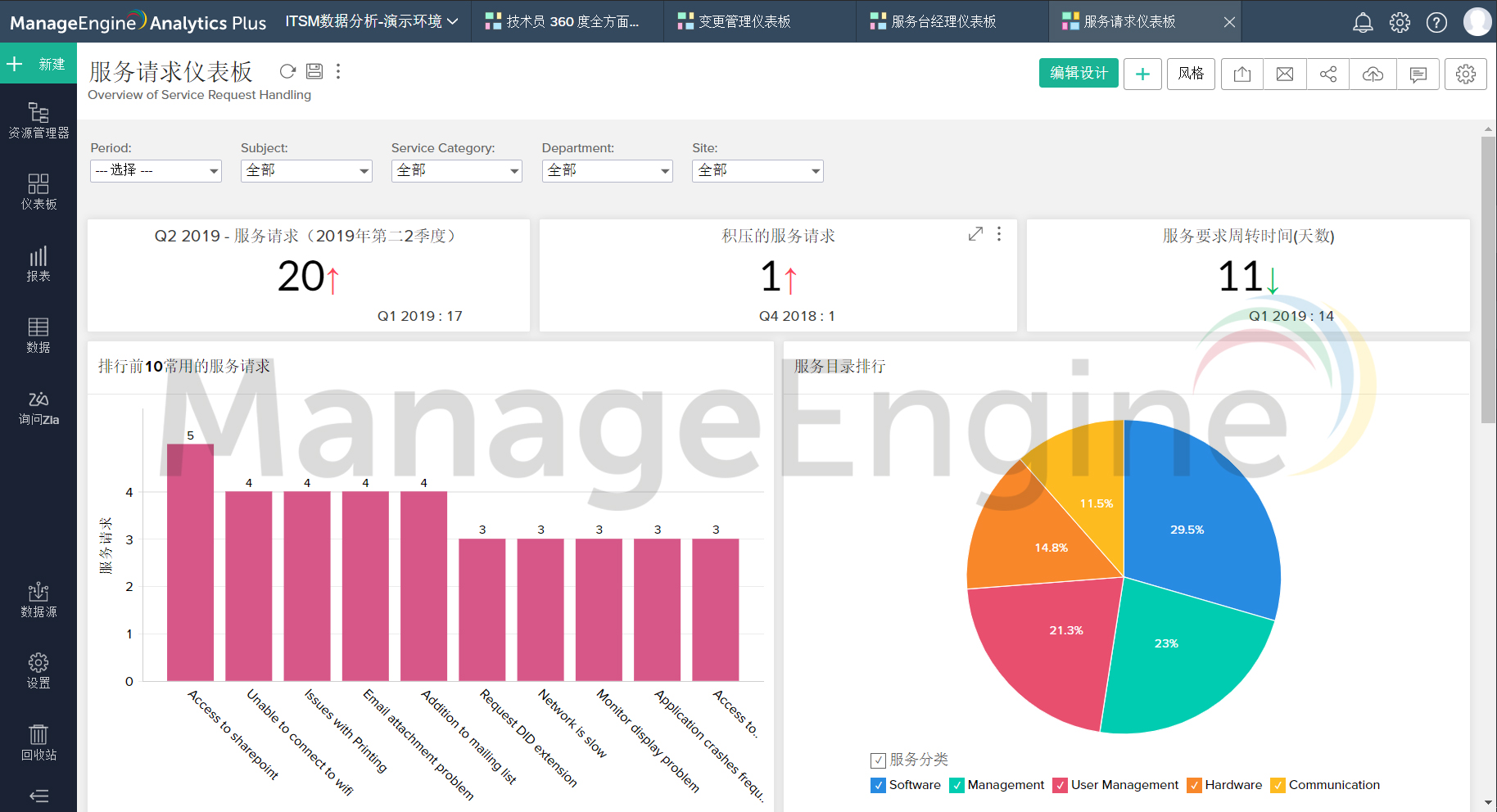Click the cloud publish icon
The height and width of the screenshot is (812, 1497).
tap(1373, 74)
